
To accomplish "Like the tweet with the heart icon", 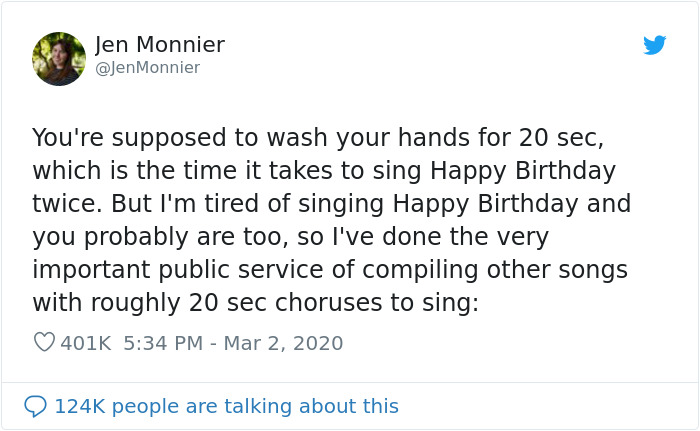I will pyautogui.click(x=44, y=343).
